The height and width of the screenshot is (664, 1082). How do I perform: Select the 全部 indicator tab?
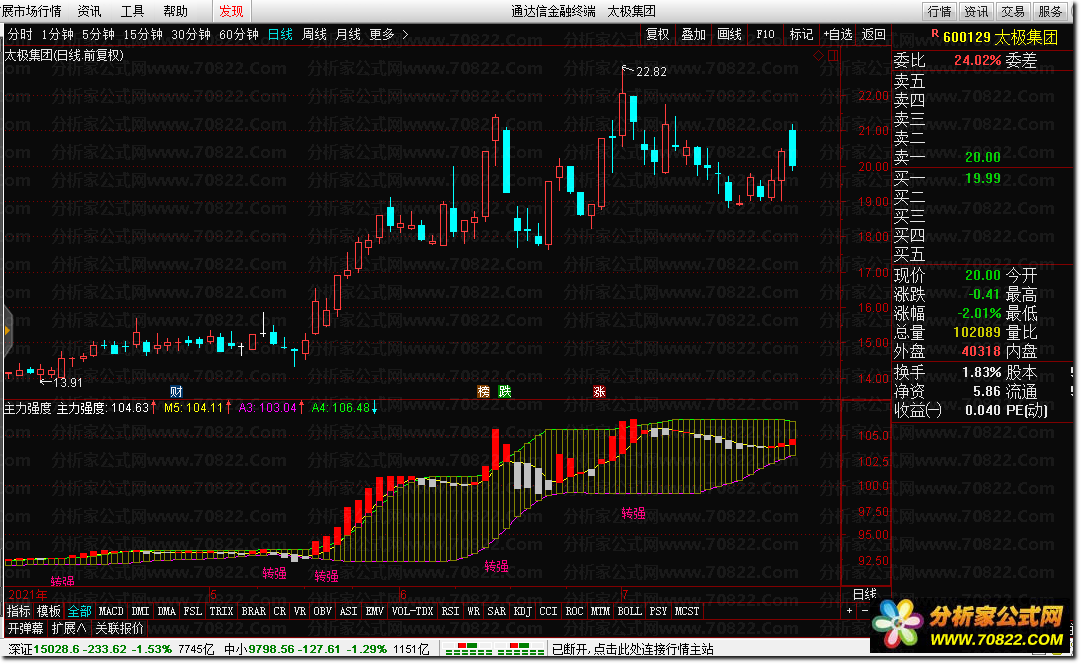tap(79, 611)
